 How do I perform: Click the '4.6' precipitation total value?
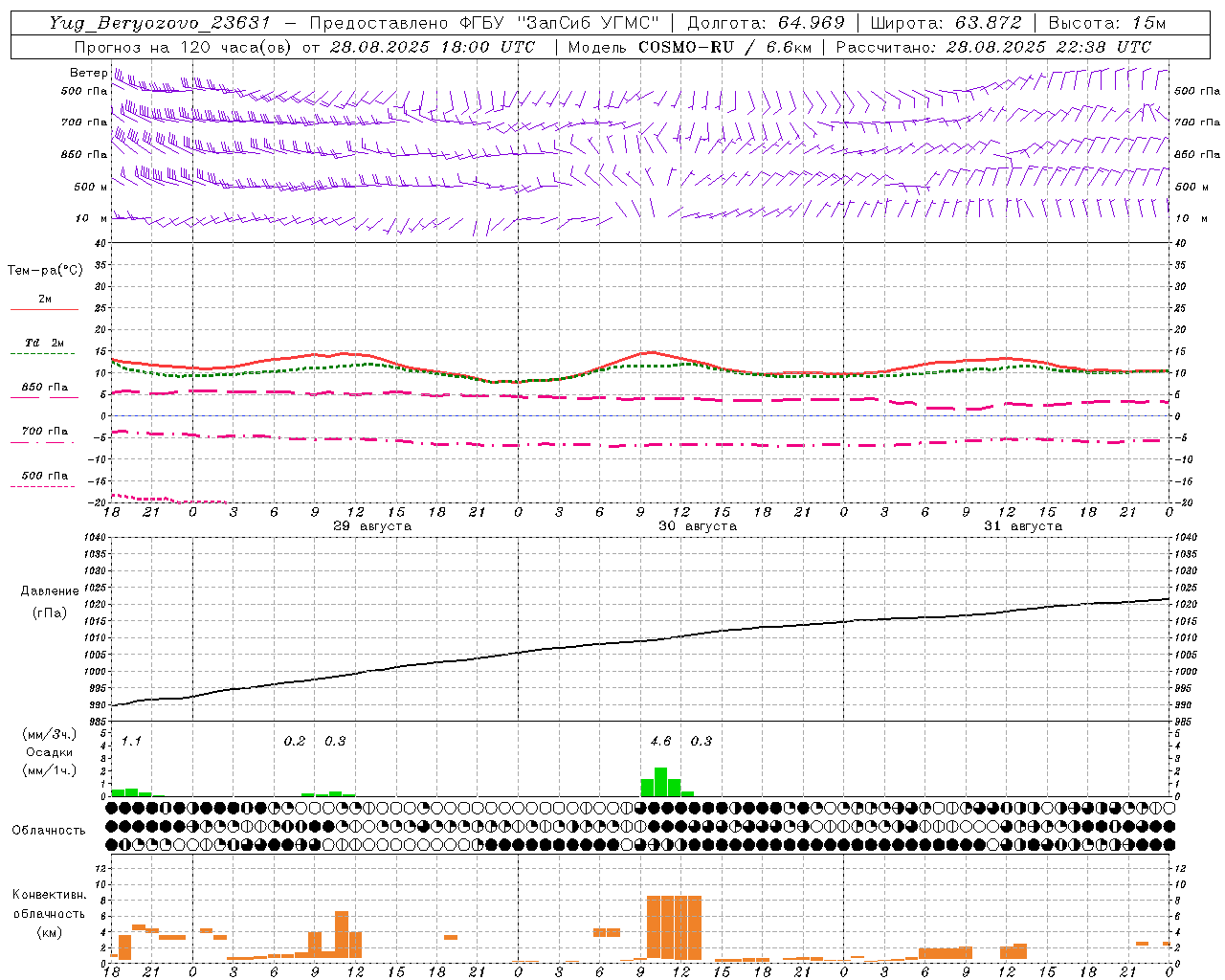(x=660, y=741)
